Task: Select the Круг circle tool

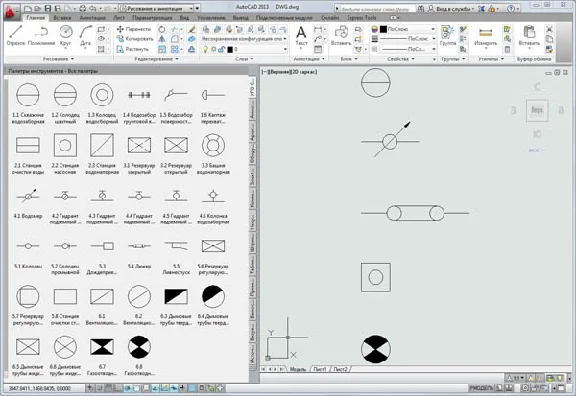Action: click(x=65, y=36)
